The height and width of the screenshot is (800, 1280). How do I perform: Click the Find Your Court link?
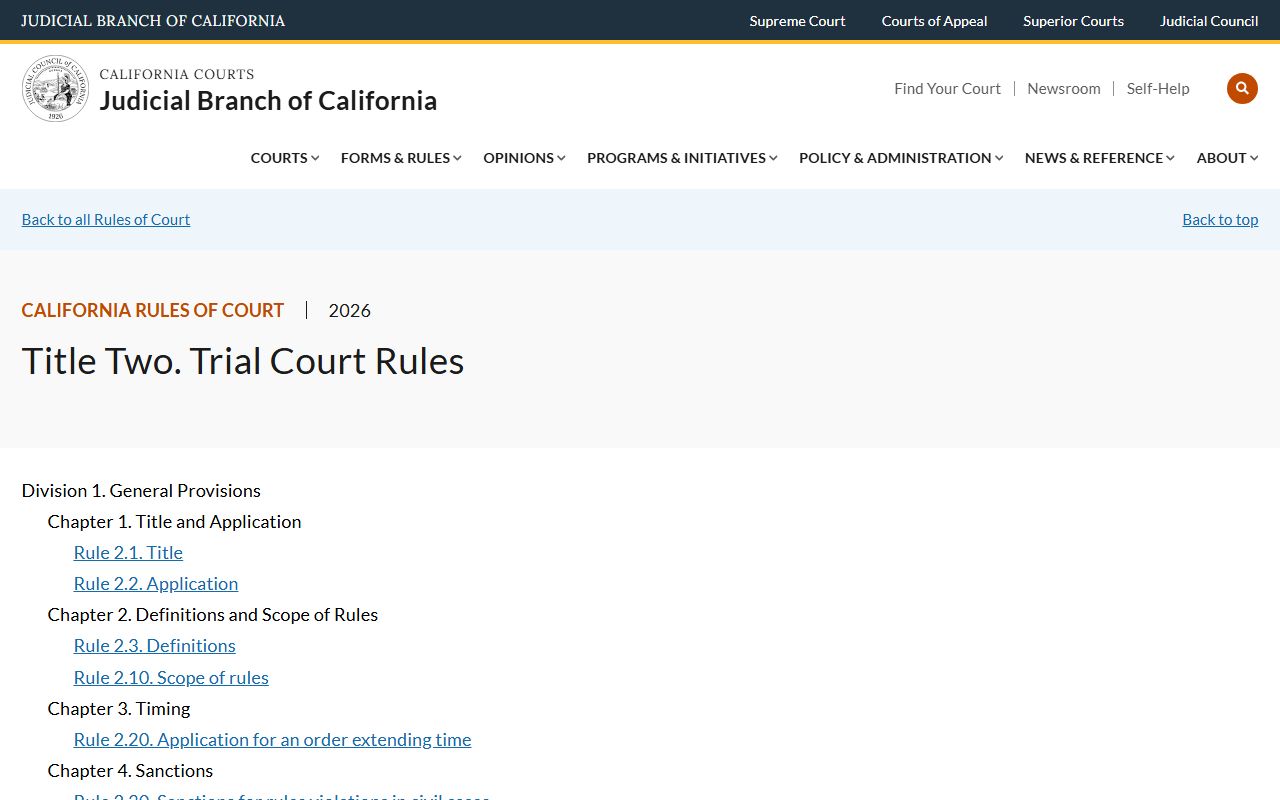click(947, 89)
